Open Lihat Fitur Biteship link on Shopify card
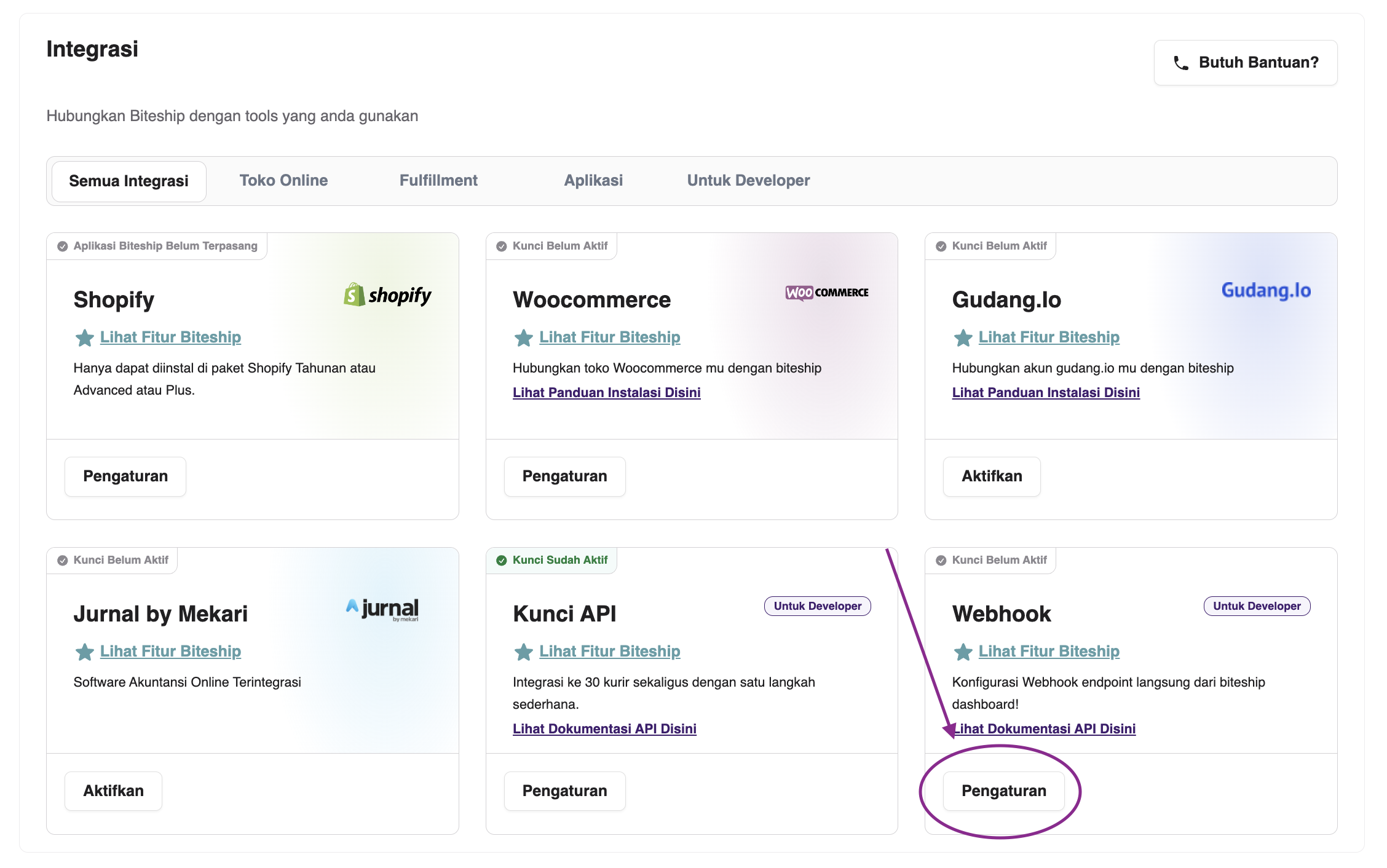The width and height of the screenshot is (1387, 868). tap(170, 337)
